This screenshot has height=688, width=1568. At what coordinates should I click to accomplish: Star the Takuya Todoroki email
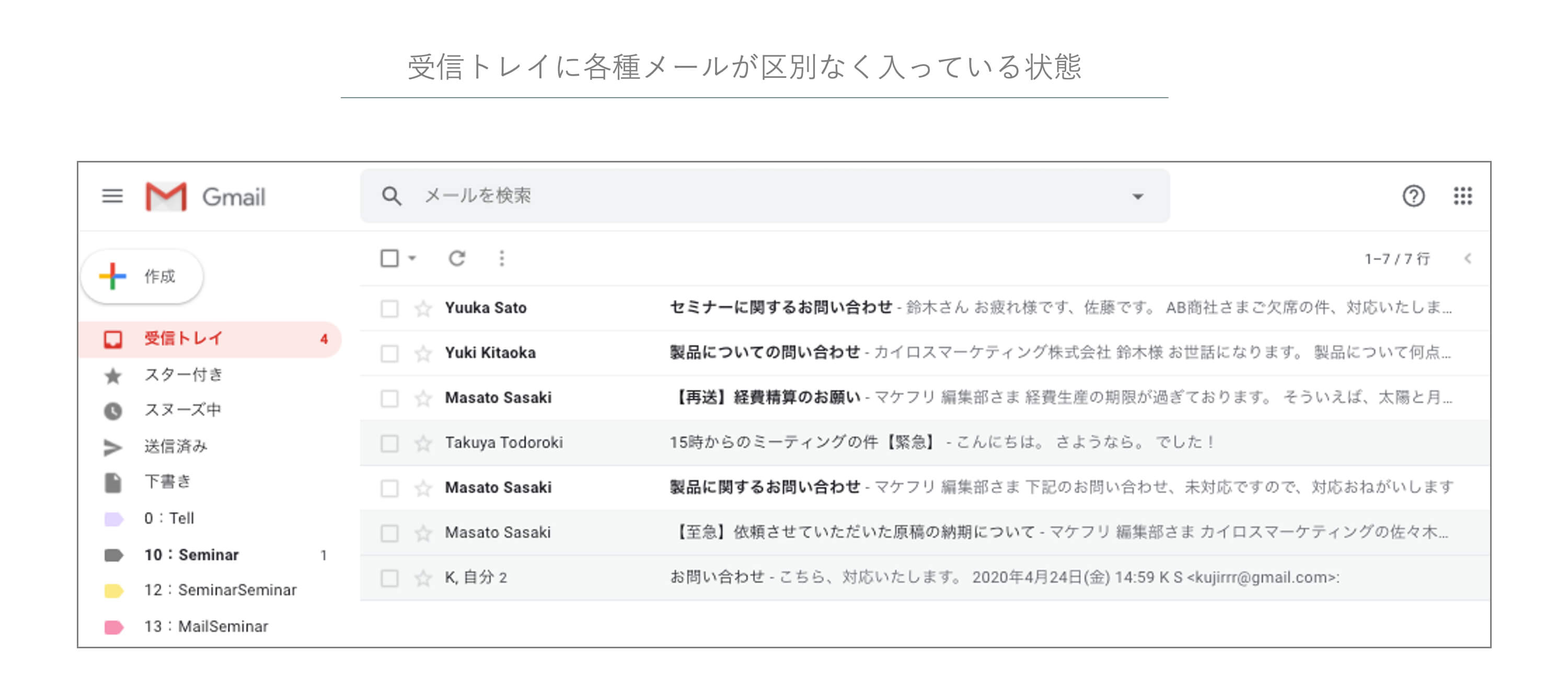423,444
